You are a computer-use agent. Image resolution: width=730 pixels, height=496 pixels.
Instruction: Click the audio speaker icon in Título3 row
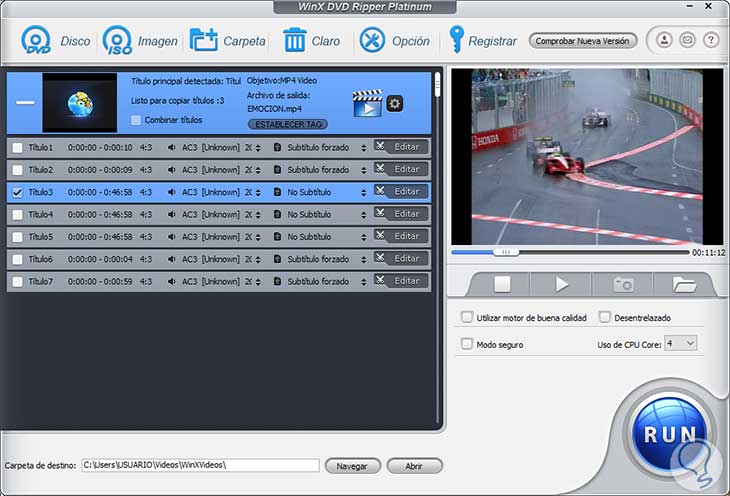point(172,192)
